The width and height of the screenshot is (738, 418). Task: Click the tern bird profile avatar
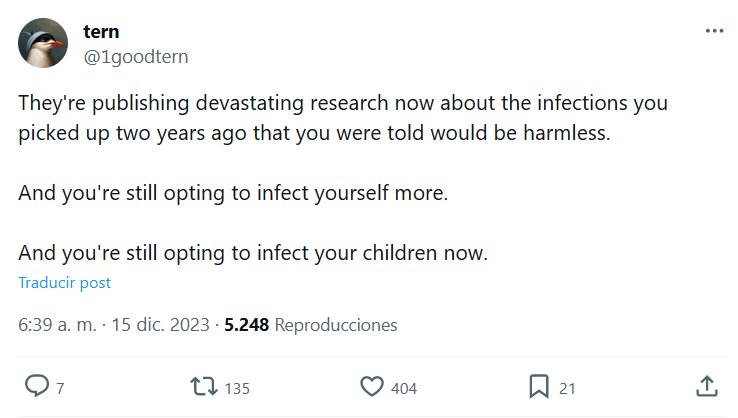pyautogui.click(x=44, y=44)
